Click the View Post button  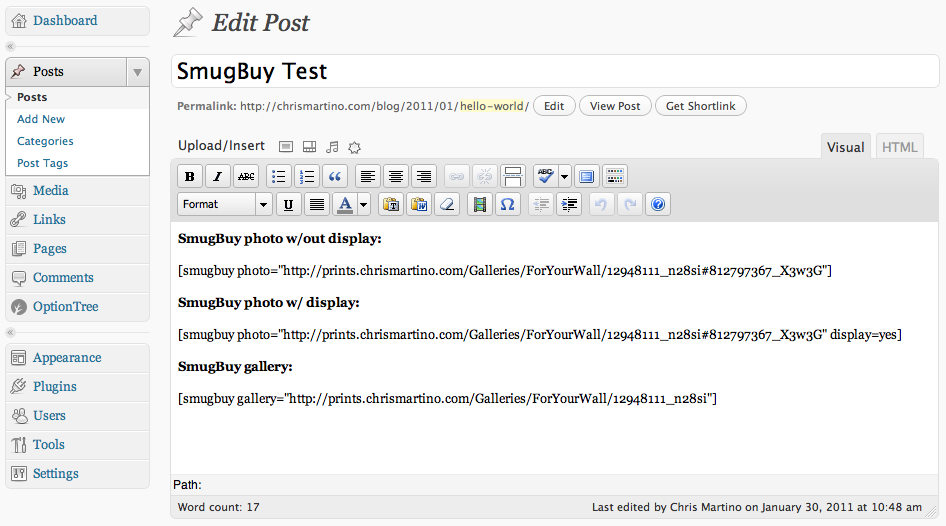(x=615, y=106)
